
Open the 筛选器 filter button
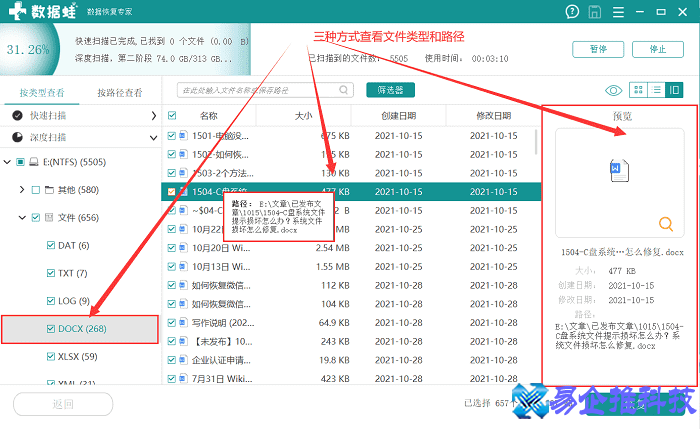390,90
